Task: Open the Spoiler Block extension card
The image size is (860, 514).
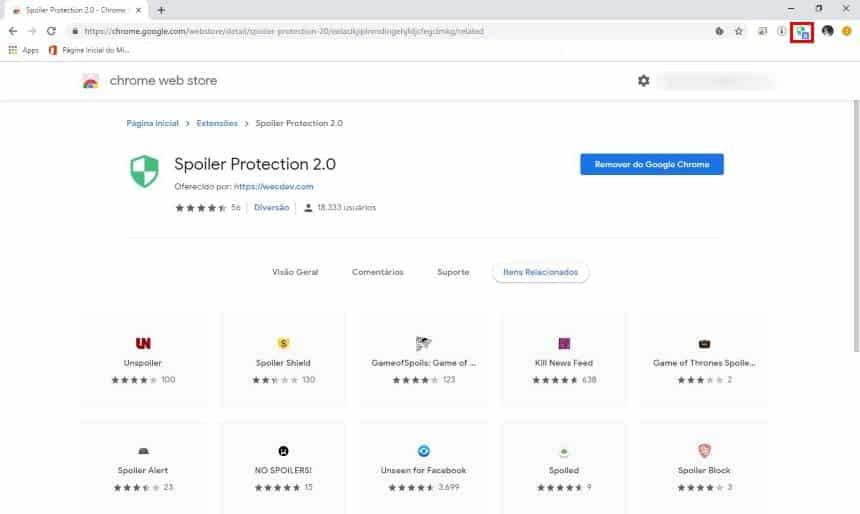Action: (x=704, y=467)
